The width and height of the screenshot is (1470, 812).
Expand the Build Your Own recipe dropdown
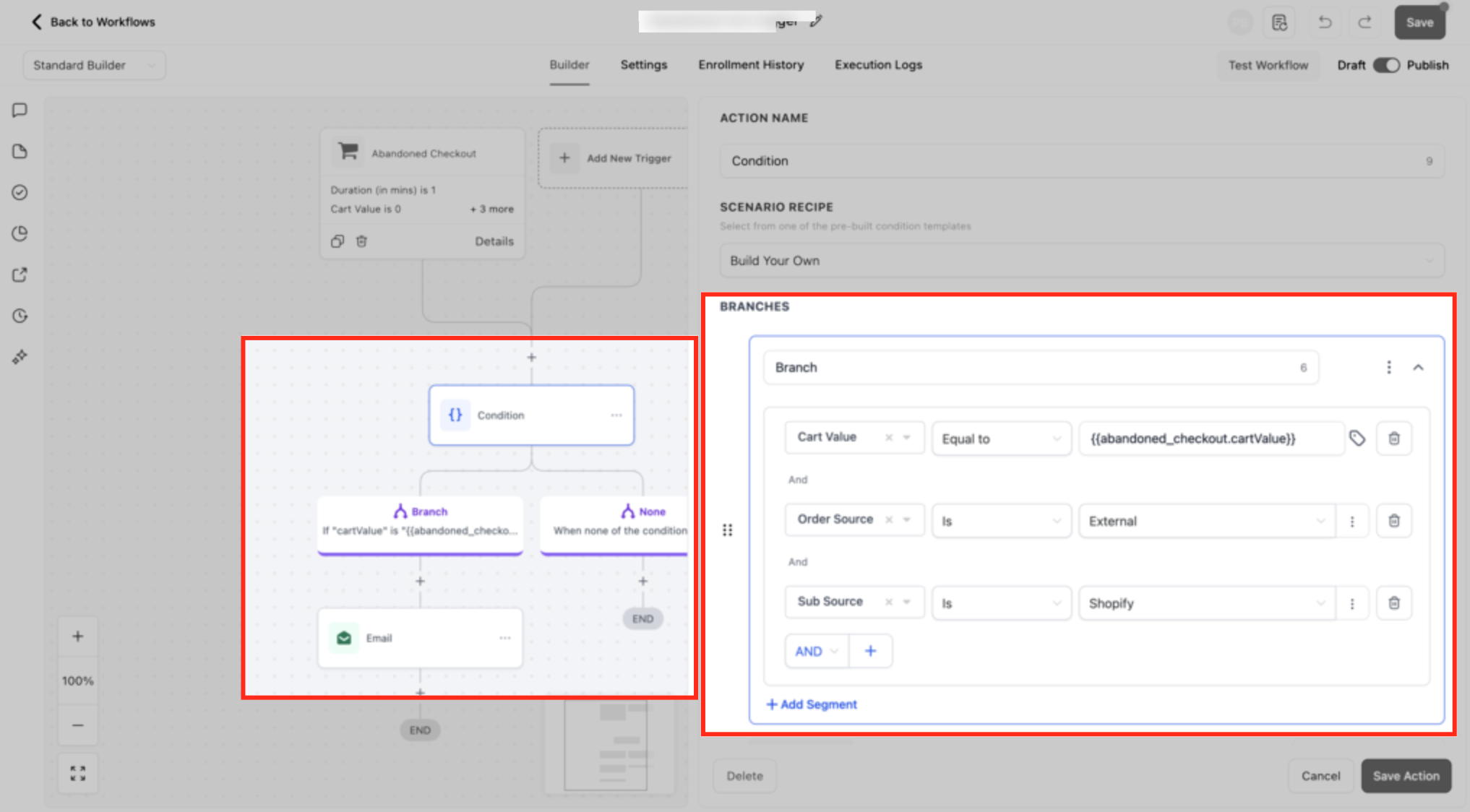point(1081,261)
